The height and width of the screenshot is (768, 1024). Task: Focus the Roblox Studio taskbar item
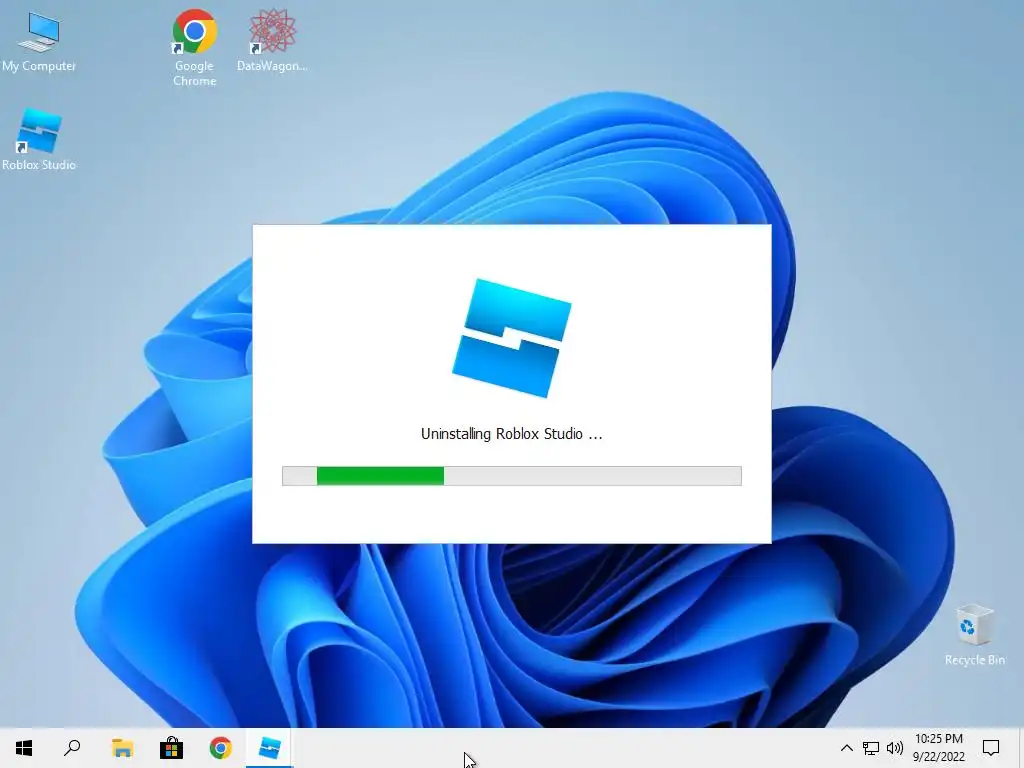coord(270,748)
